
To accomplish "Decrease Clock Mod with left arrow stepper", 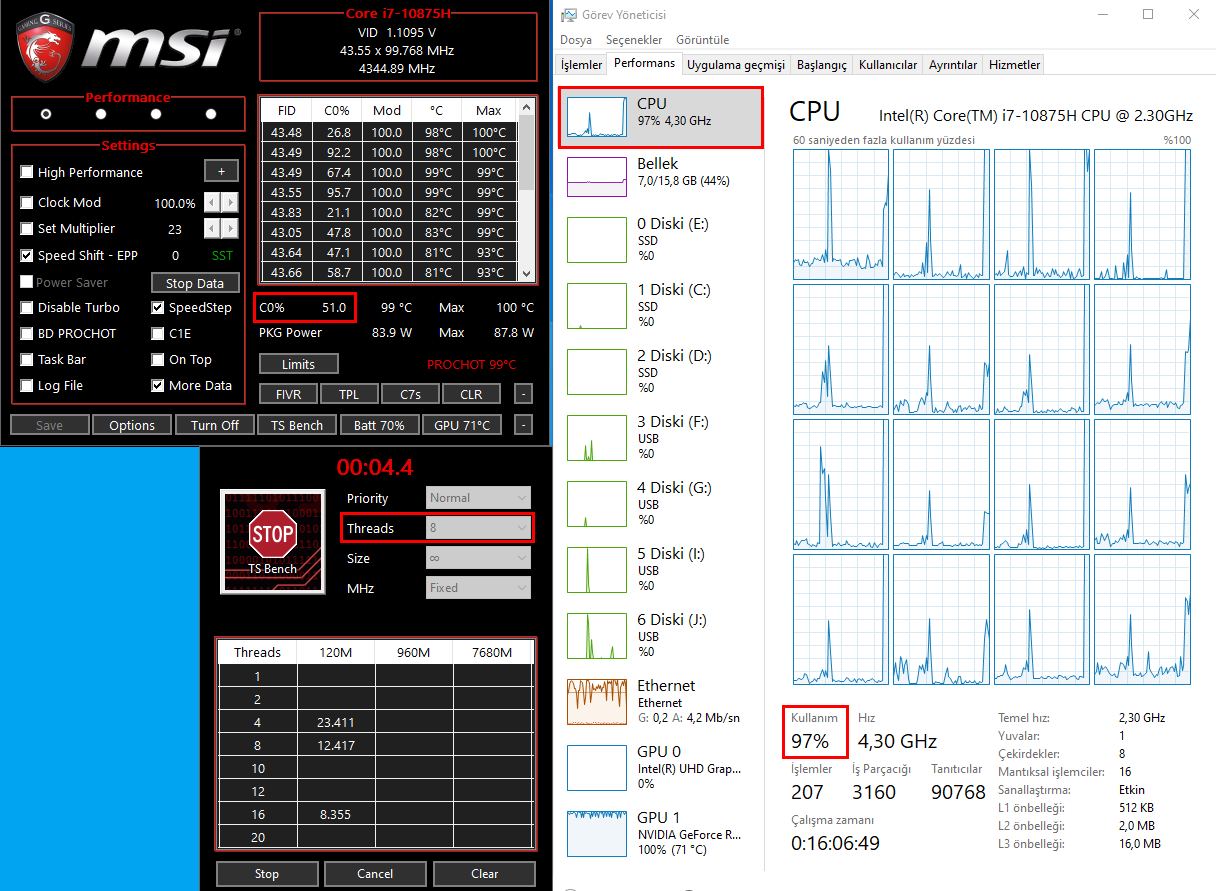I will (213, 202).
